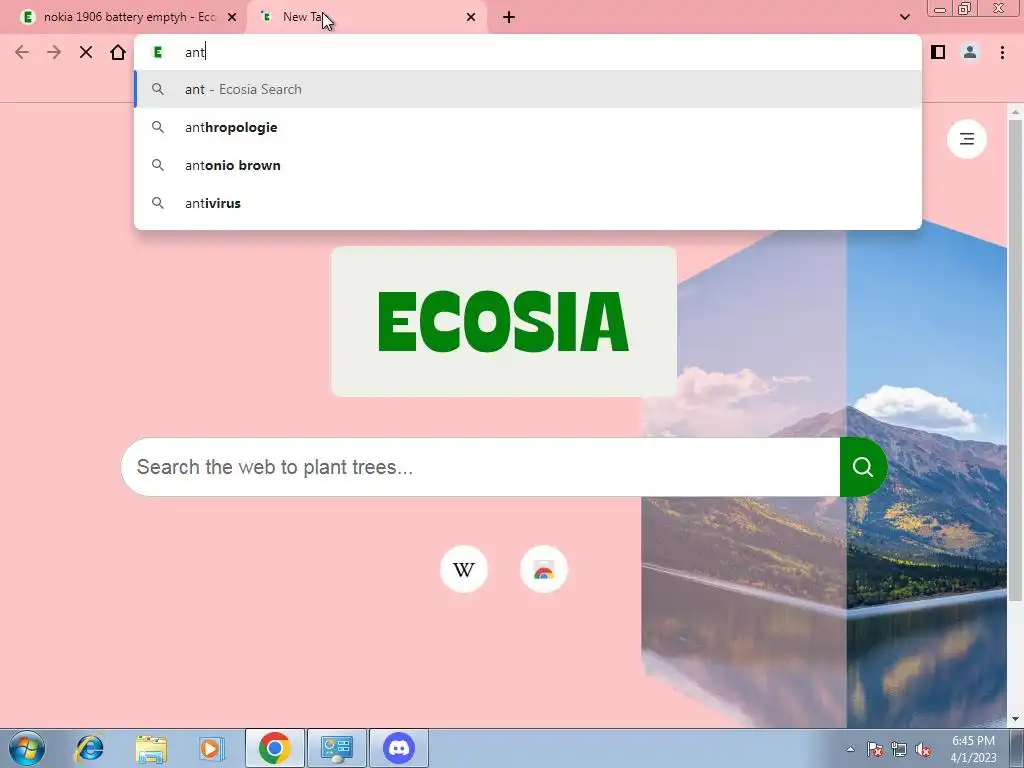Open the profile avatar icon
Image resolution: width=1024 pixels, height=768 pixels.
970,52
